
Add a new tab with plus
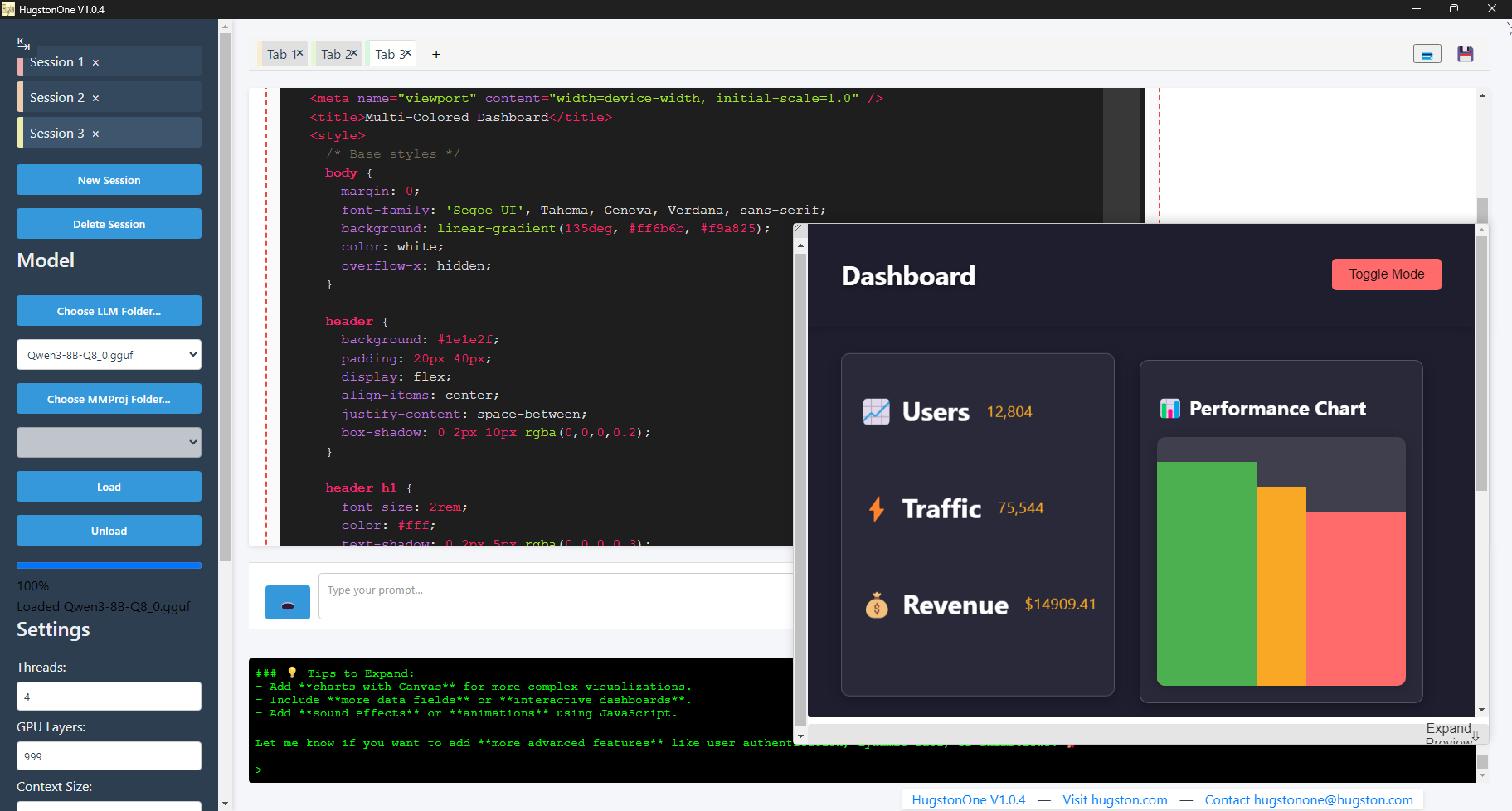436,55
